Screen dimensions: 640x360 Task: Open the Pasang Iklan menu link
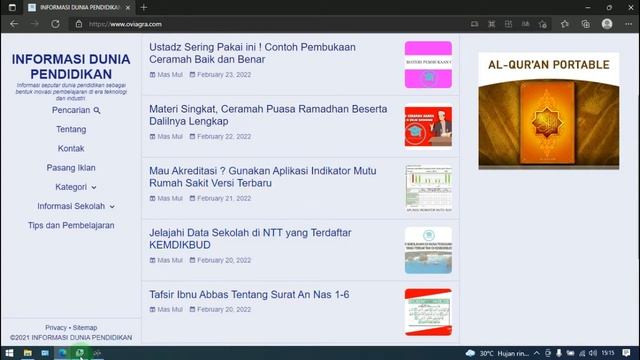coord(71,168)
